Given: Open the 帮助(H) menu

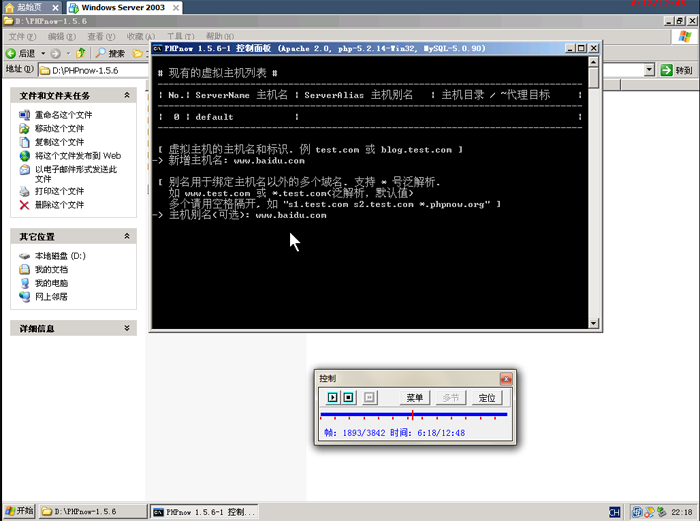Looking at the screenshot, I should pyautogui.click(x=220, y=37).
